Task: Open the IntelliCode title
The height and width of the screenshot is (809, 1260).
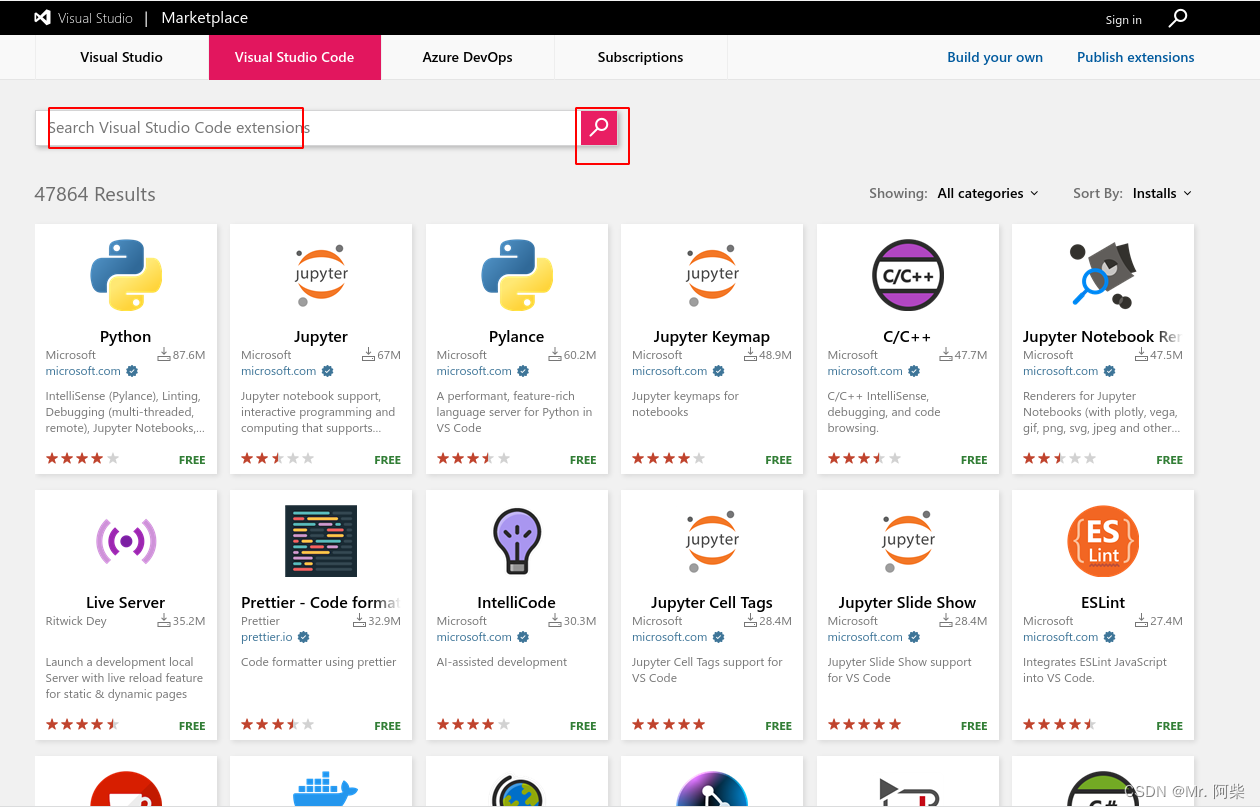Action: tap(517, 603)
